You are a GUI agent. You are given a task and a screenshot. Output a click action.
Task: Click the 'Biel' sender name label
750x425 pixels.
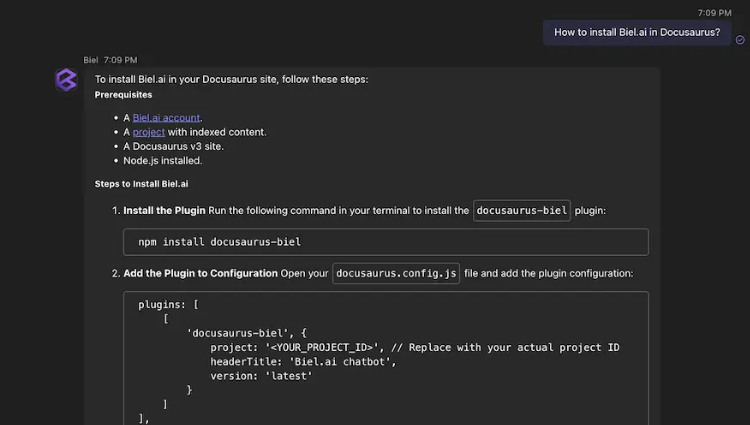91,60
